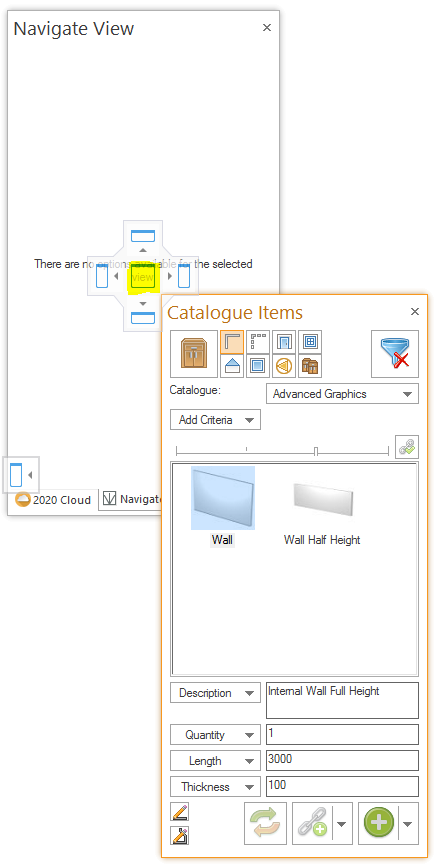Expand the Add Criteria dropdown

(216, 420)
